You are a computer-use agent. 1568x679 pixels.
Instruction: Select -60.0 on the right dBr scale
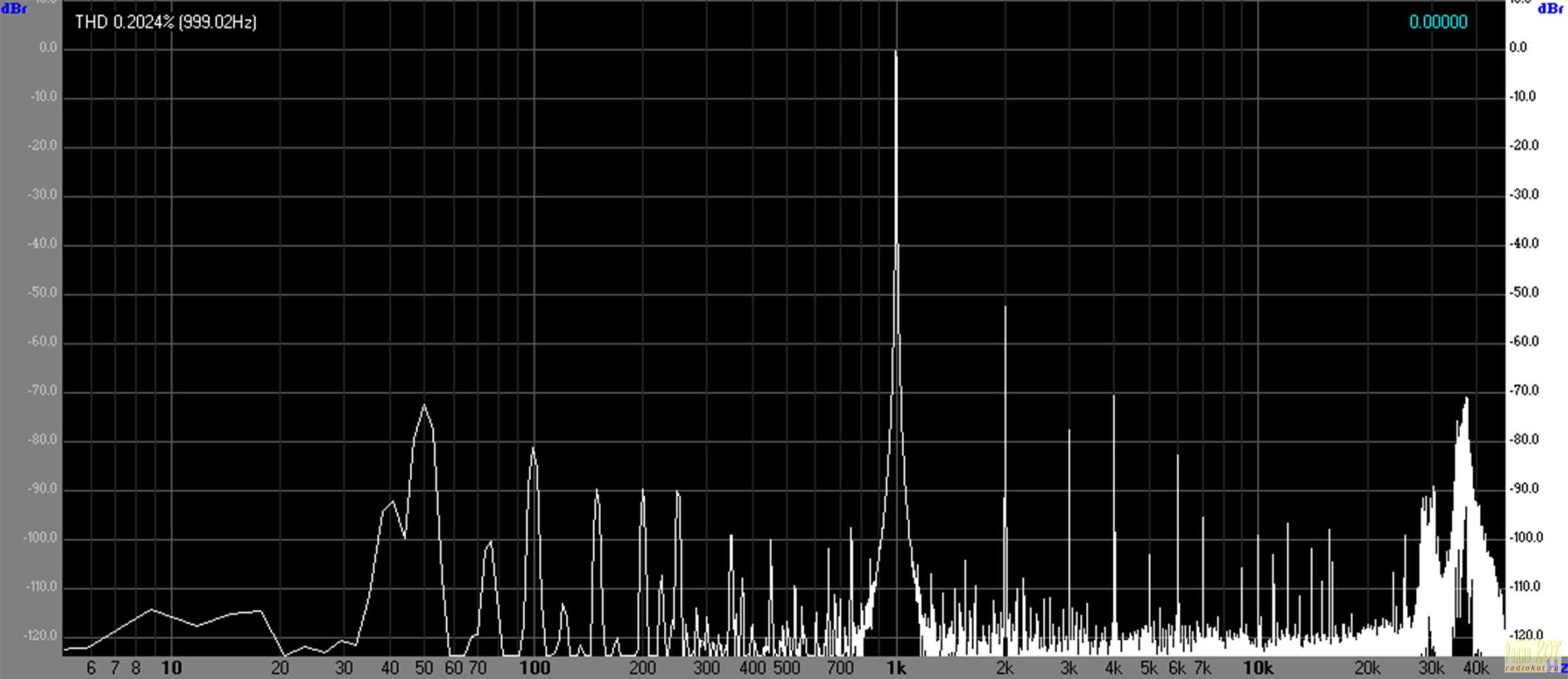click(1524, 341)
